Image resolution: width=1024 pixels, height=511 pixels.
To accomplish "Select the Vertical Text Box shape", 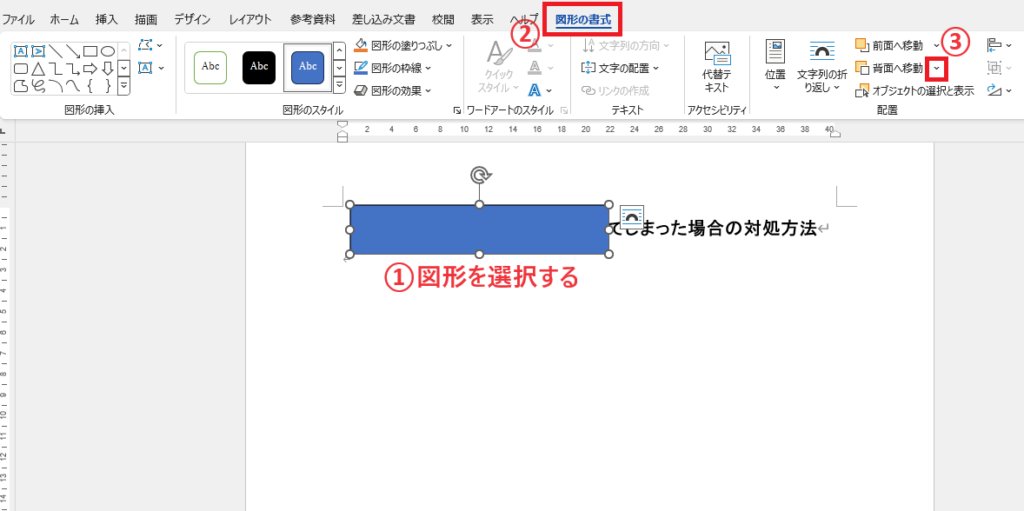I will tap(38, 51).
